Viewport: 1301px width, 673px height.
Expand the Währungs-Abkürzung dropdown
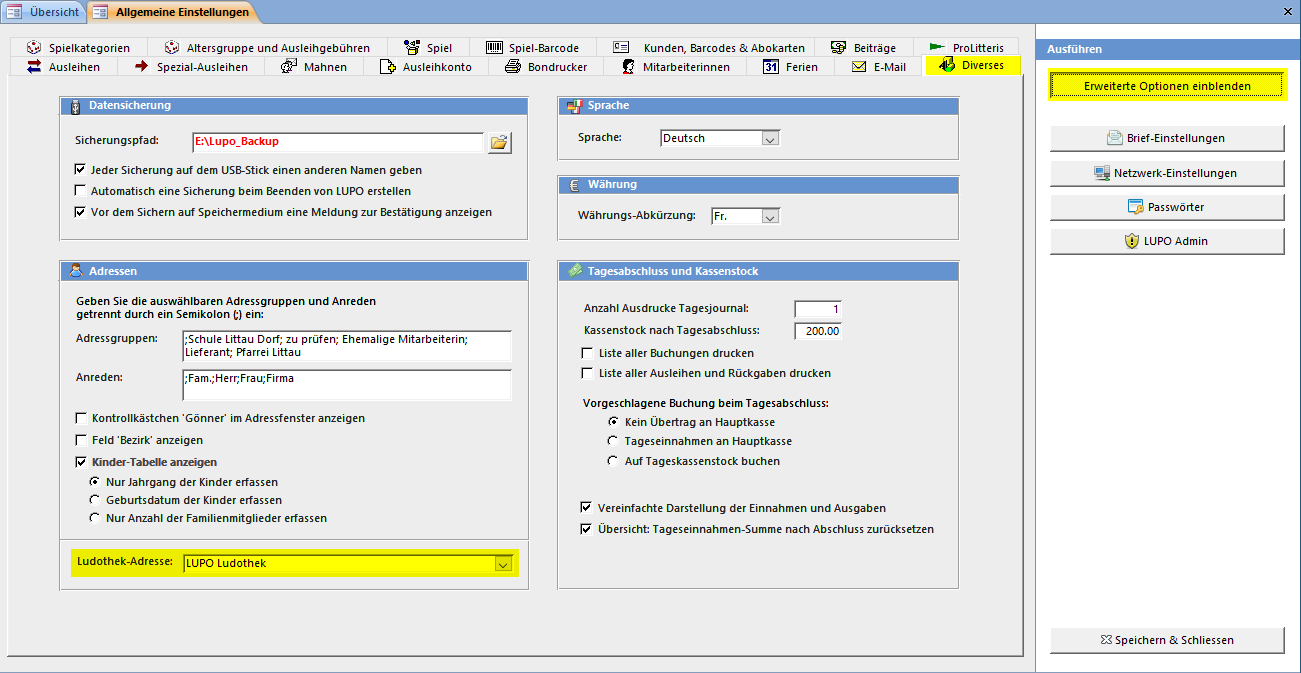coord(770,216)
